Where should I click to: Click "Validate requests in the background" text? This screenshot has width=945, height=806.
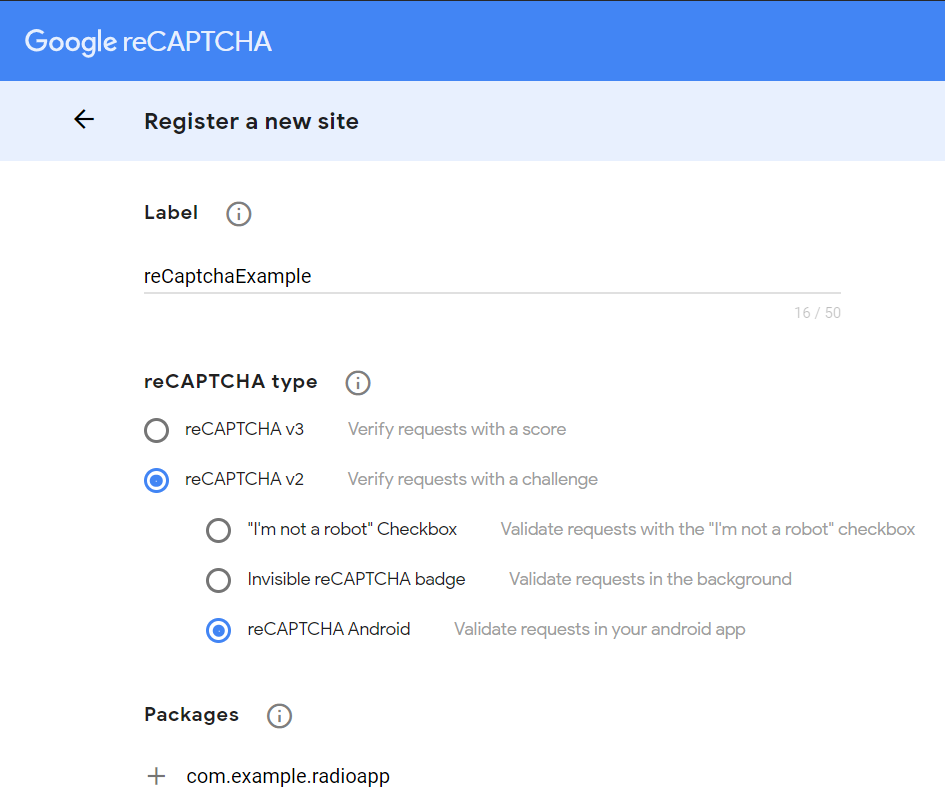(650, 579)
